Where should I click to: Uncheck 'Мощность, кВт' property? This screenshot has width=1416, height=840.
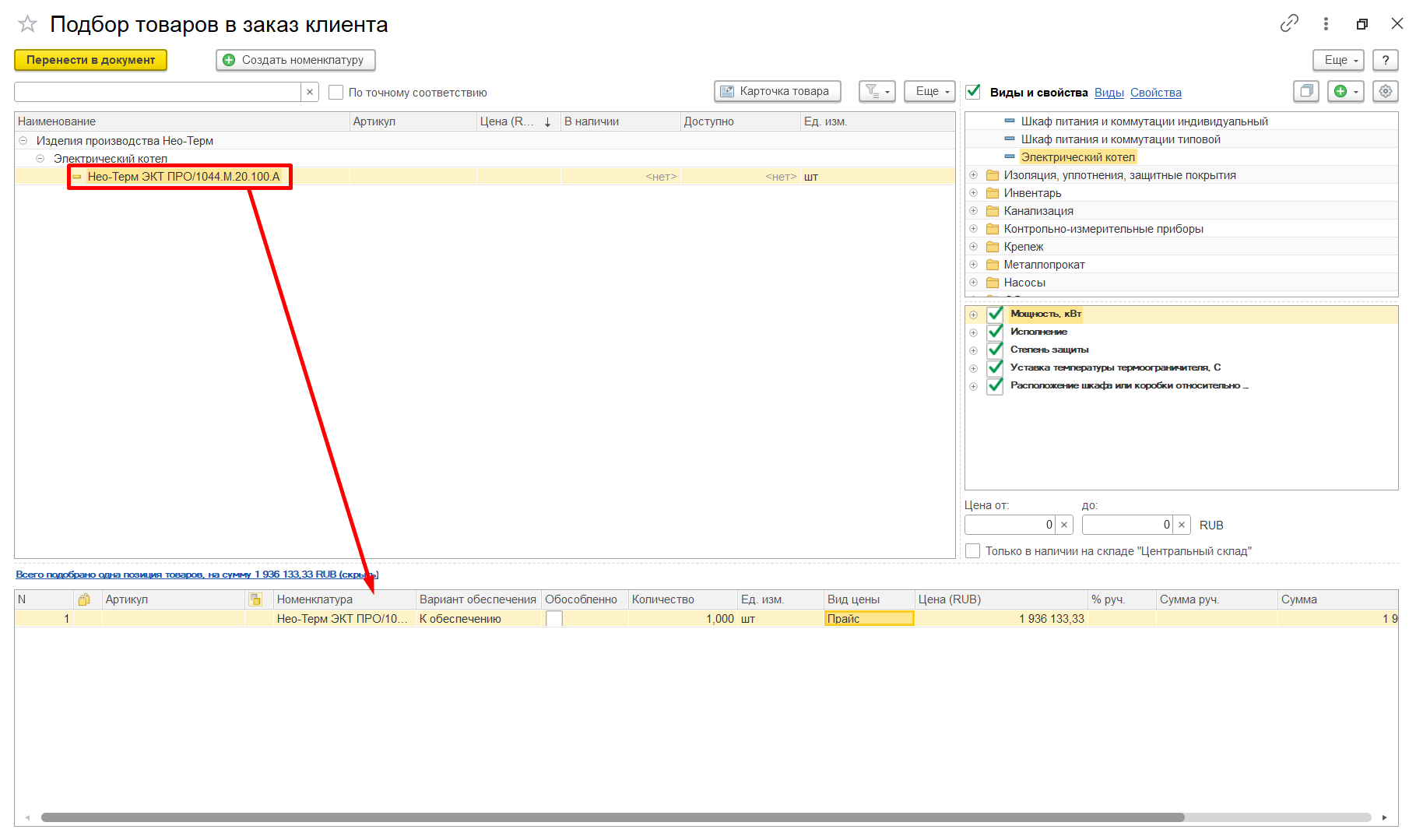pos(995,314)
